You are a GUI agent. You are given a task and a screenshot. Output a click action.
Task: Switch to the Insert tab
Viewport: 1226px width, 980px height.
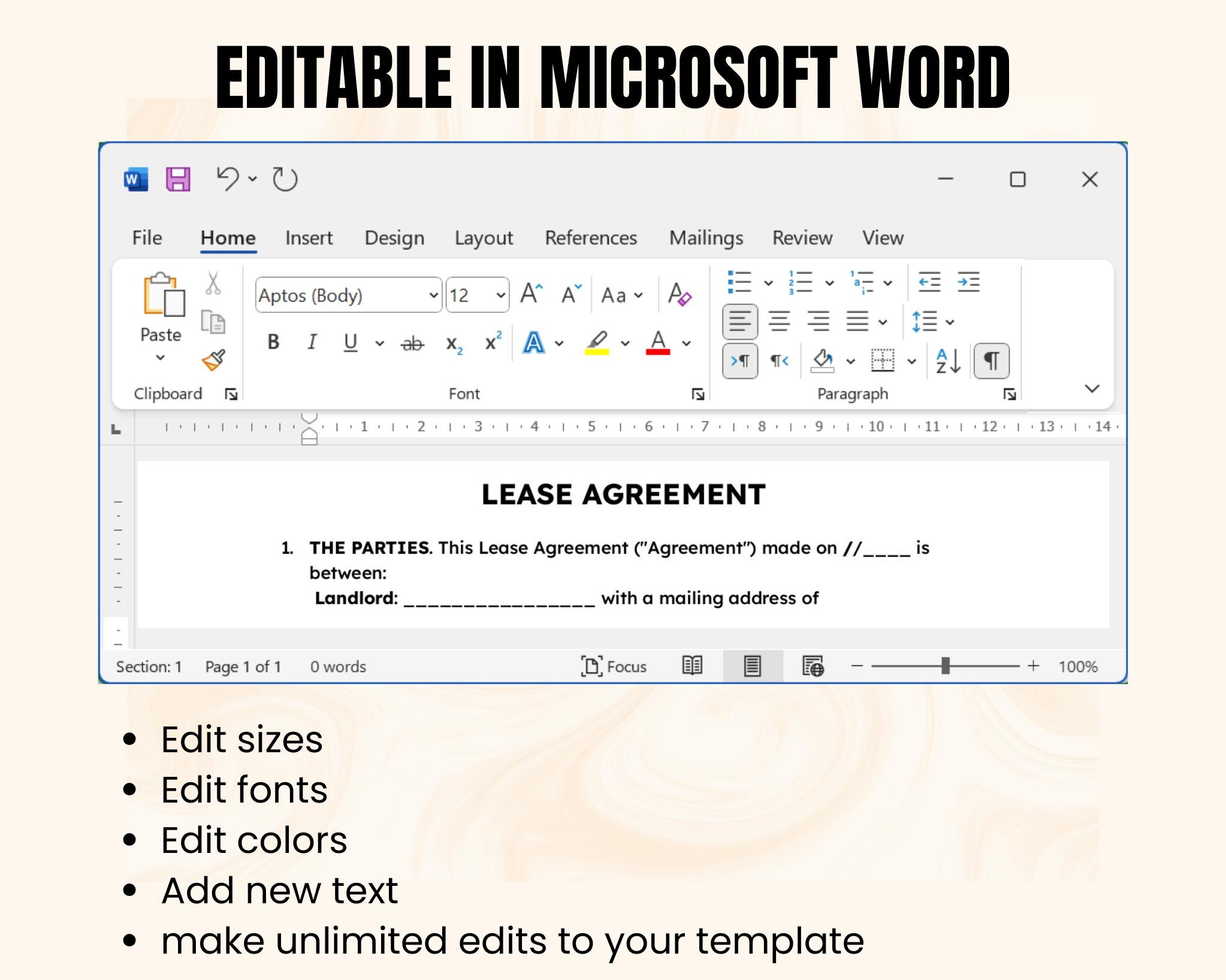309,238
